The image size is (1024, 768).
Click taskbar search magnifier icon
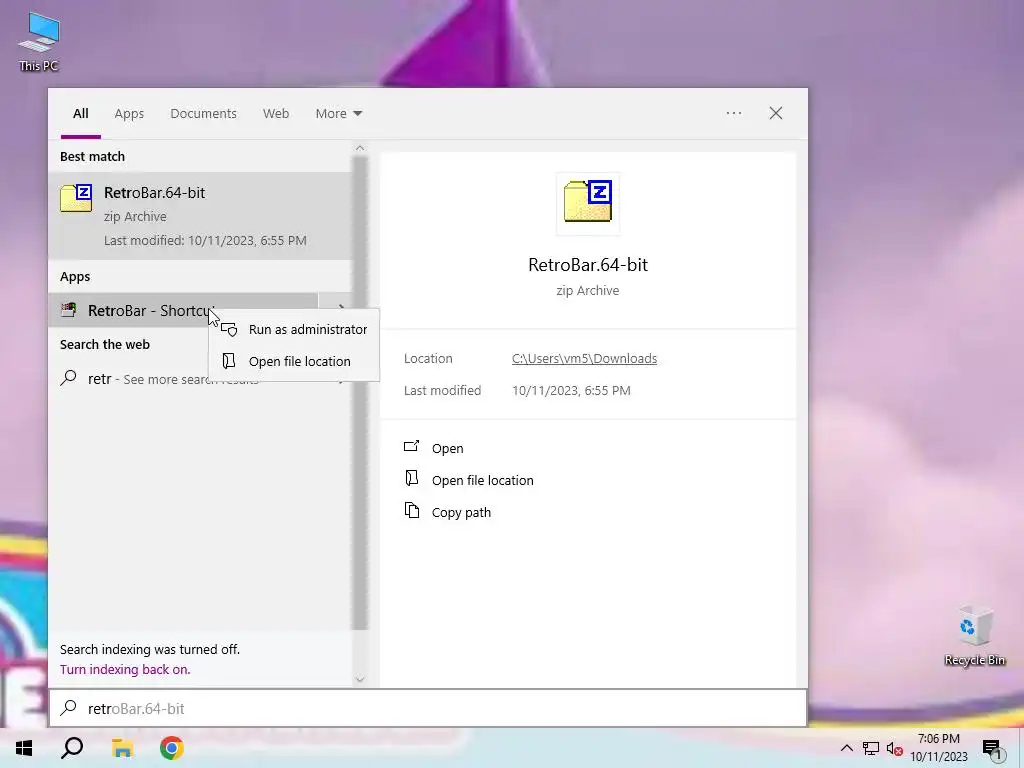72,748
